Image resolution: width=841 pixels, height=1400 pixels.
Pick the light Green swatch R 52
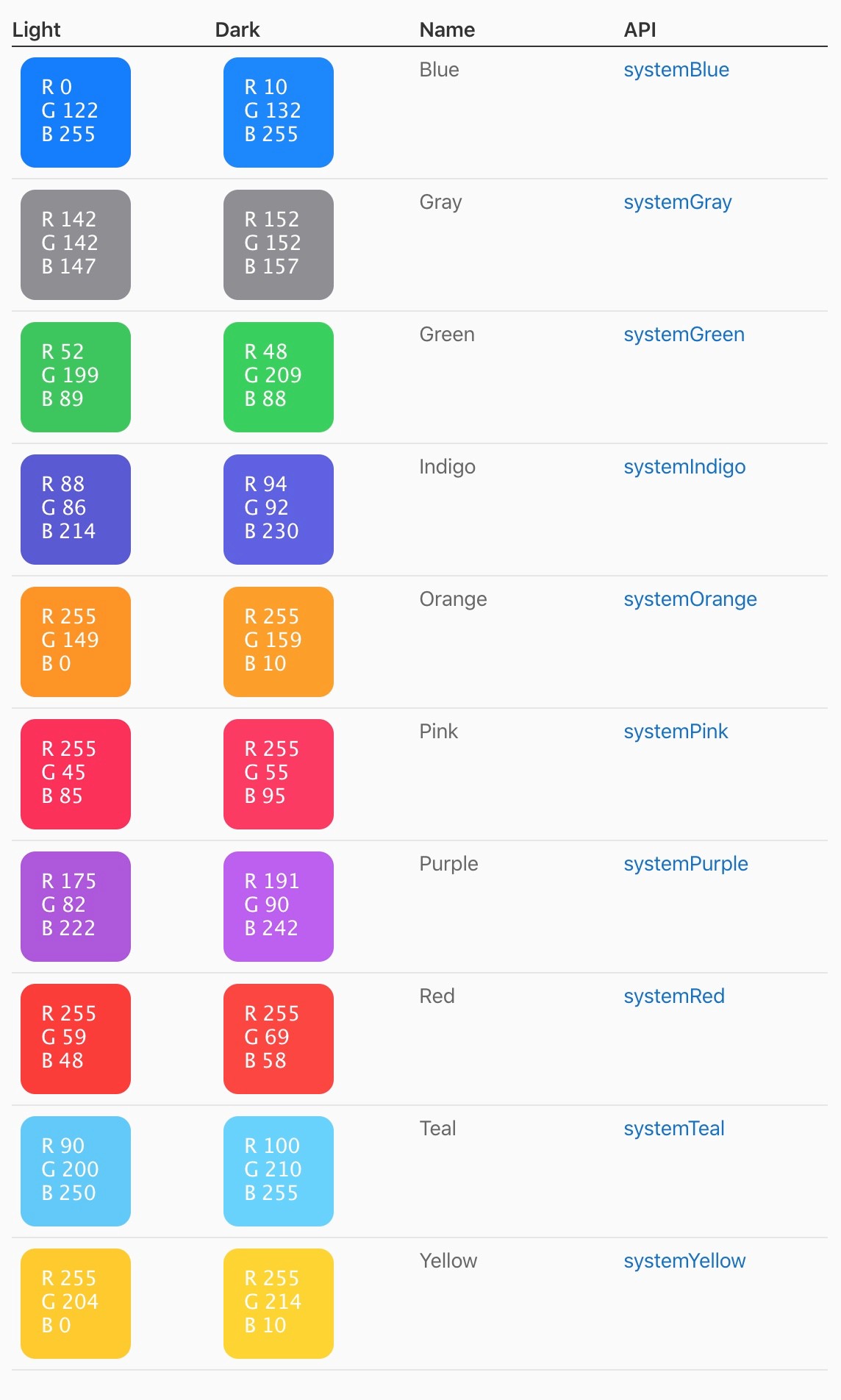[76, 377]
